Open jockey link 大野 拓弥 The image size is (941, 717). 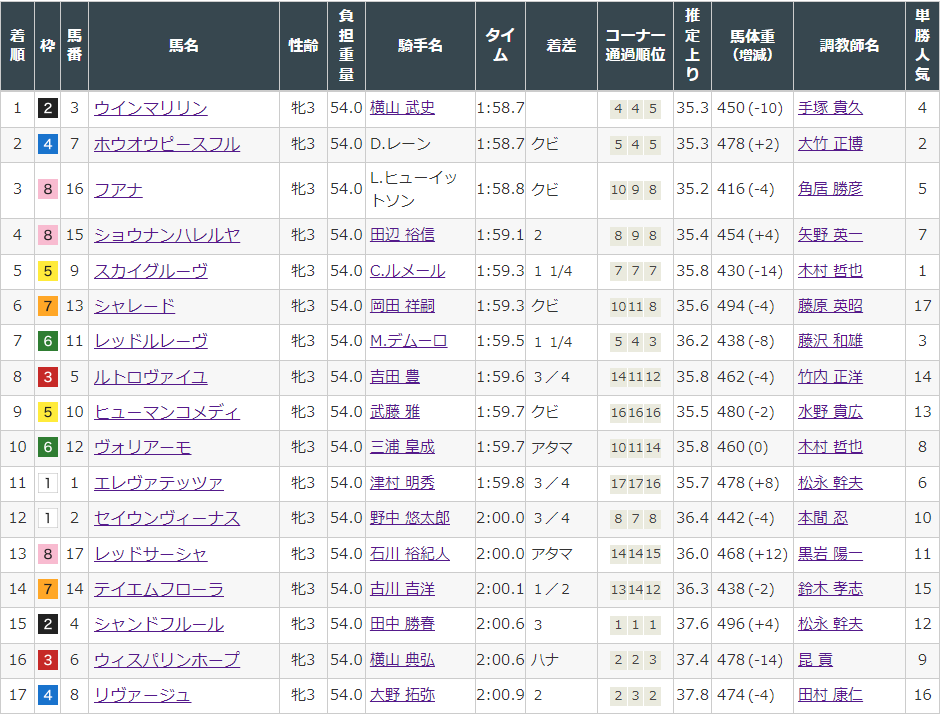pyautogui.click(x=402, y=695)
